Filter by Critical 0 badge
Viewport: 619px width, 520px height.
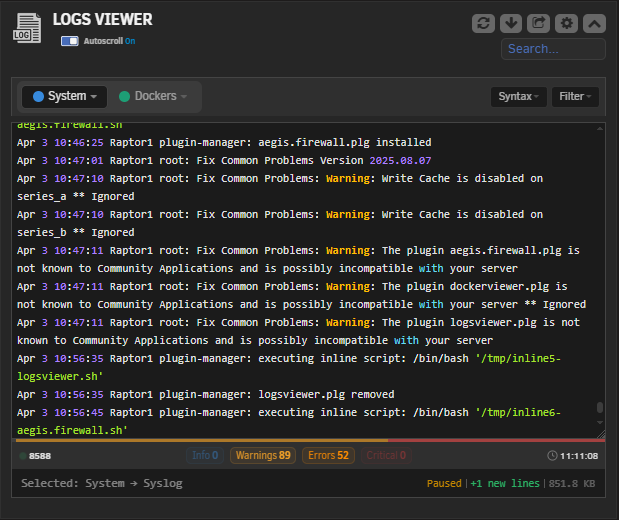point(386,455)
